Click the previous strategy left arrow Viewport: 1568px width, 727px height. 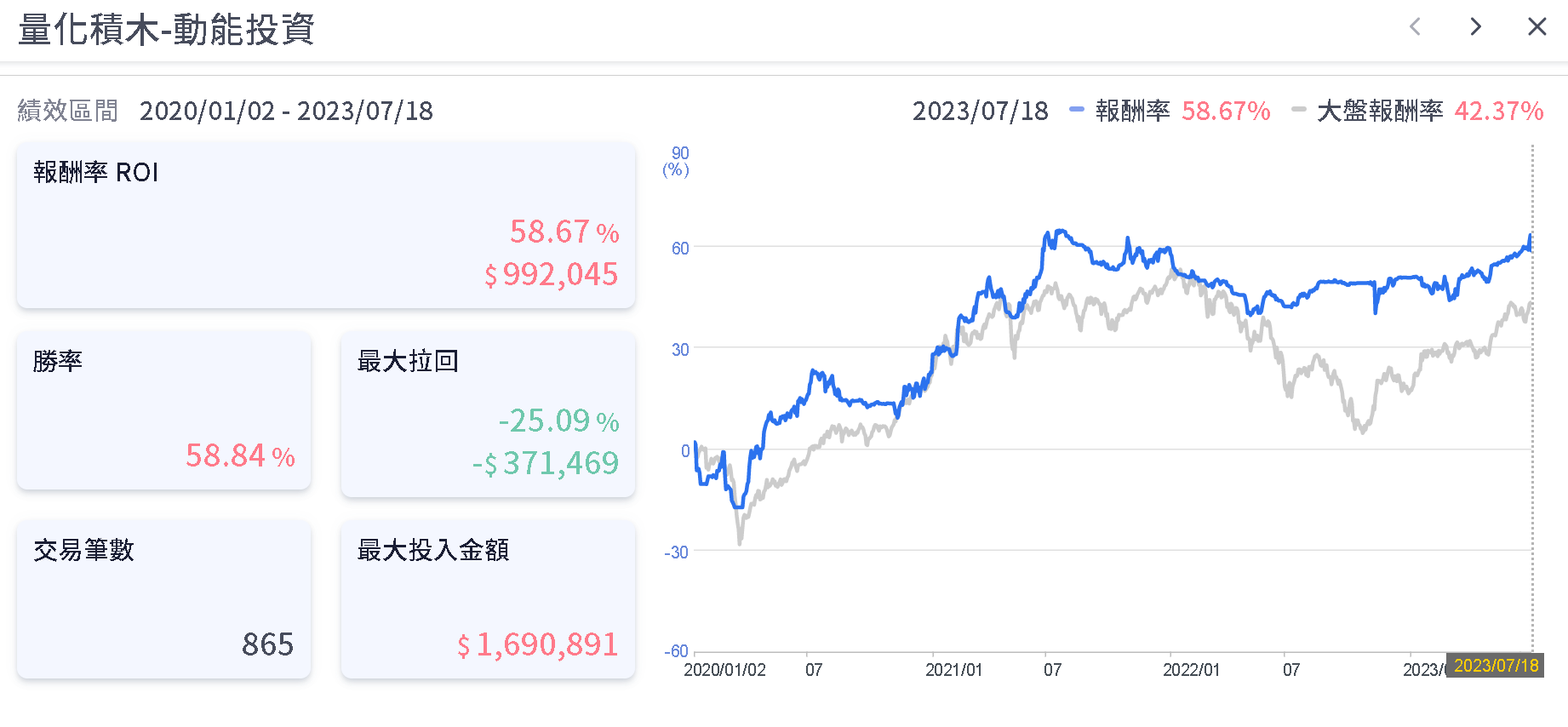point(1415,27)
